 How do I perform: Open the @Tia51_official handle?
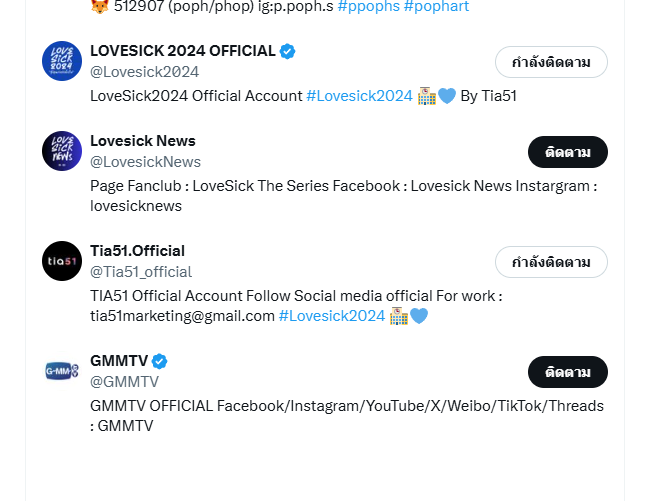(x=141, y=272)
